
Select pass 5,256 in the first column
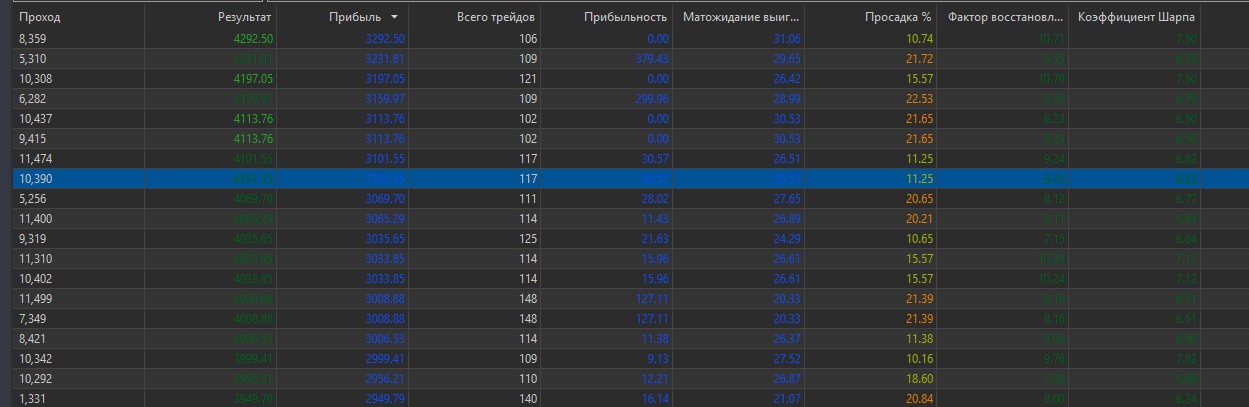point(32,198)
